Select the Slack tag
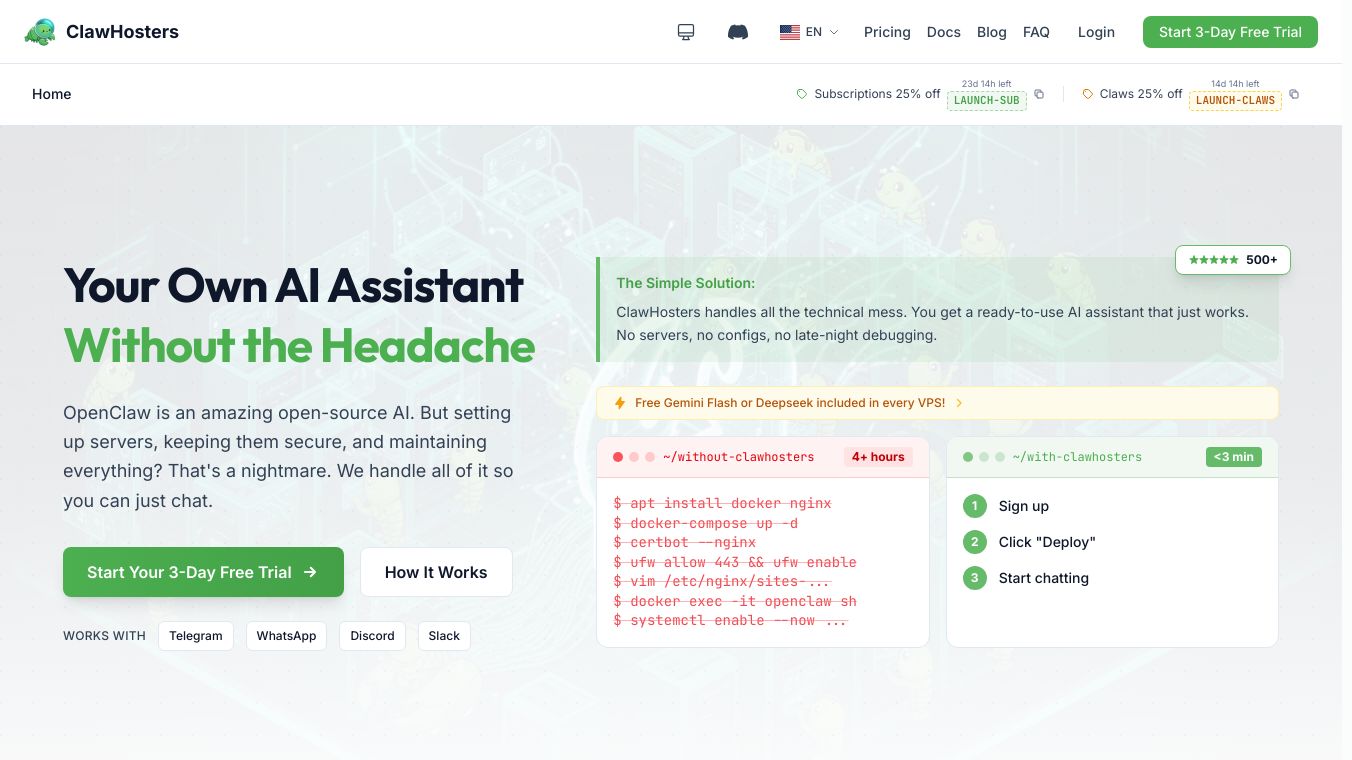Image resolution: width=1352 pixels, height=760 pixels. click(x=444, y=636)
